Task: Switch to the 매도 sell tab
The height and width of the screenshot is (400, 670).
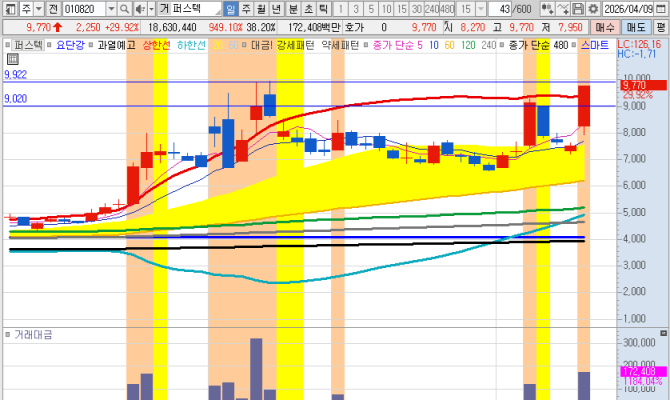Action: coord(635,27)
